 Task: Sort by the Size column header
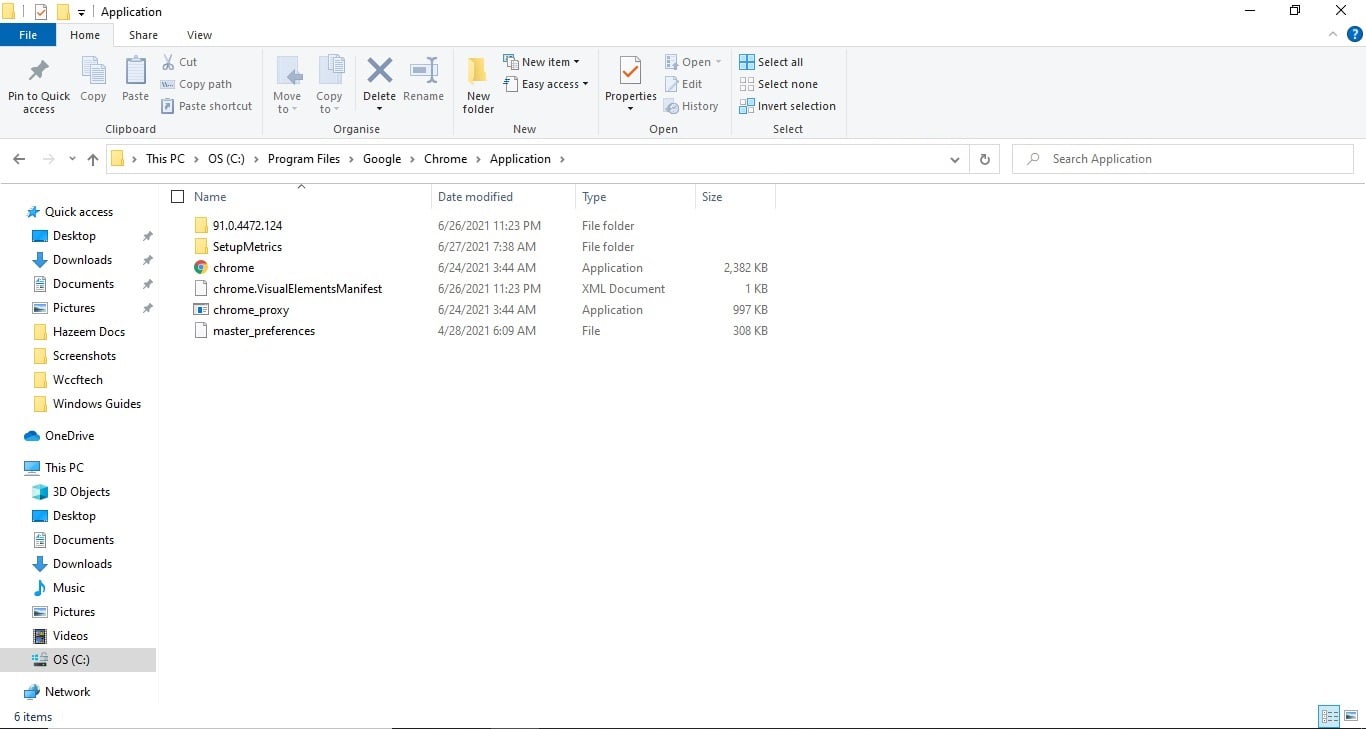click(x=712, y=197)
